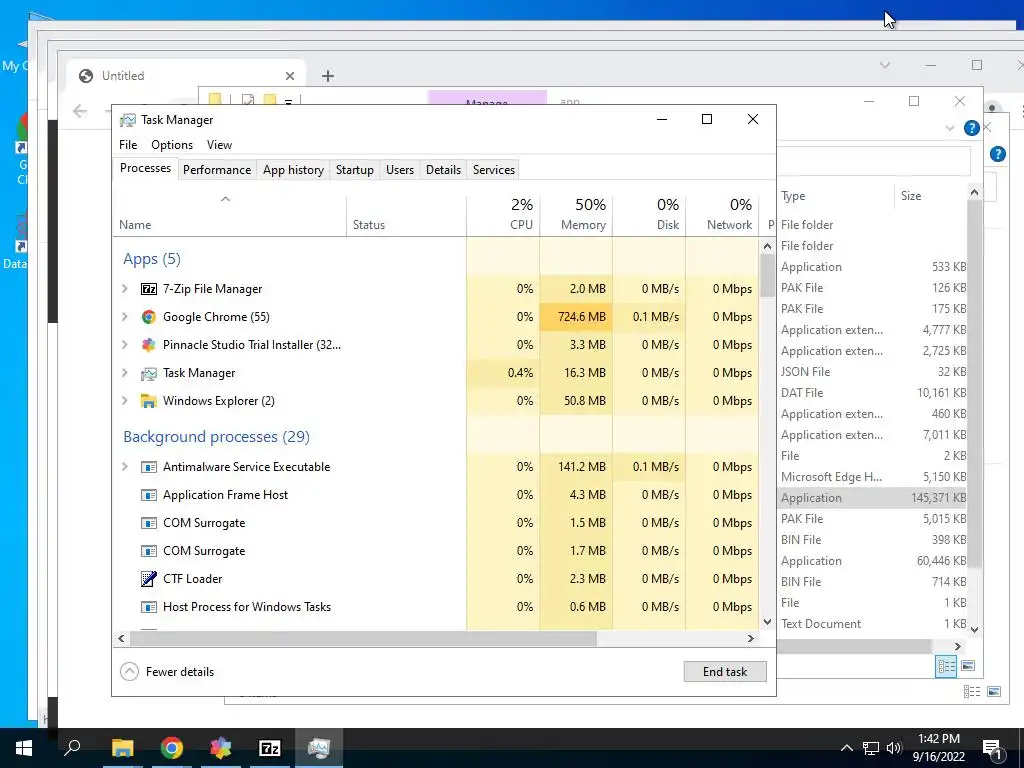Viewport: 1024px width, 768px height.
Task: Sort processes by Name column header
Action: 229,214
